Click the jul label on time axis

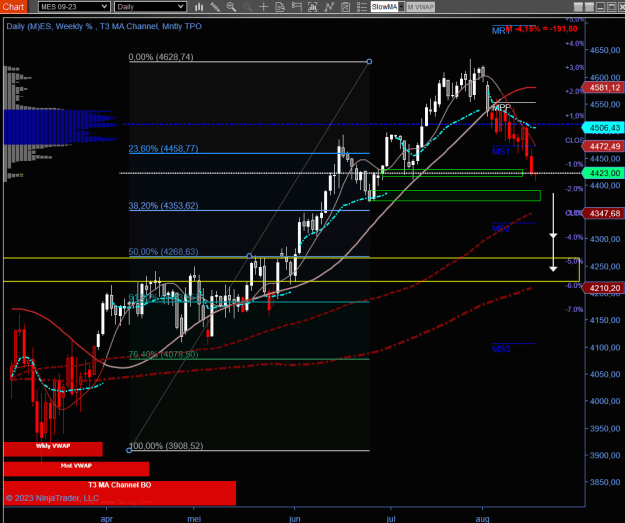click(x=391, y=519)
